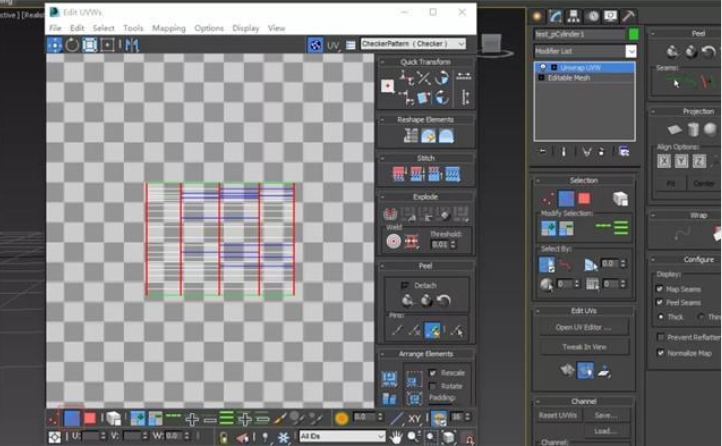Open the File menu in Edit UVWs
The height and width of the screenshot is (446, 722).
pyautogui.click(x=55, y=28)
